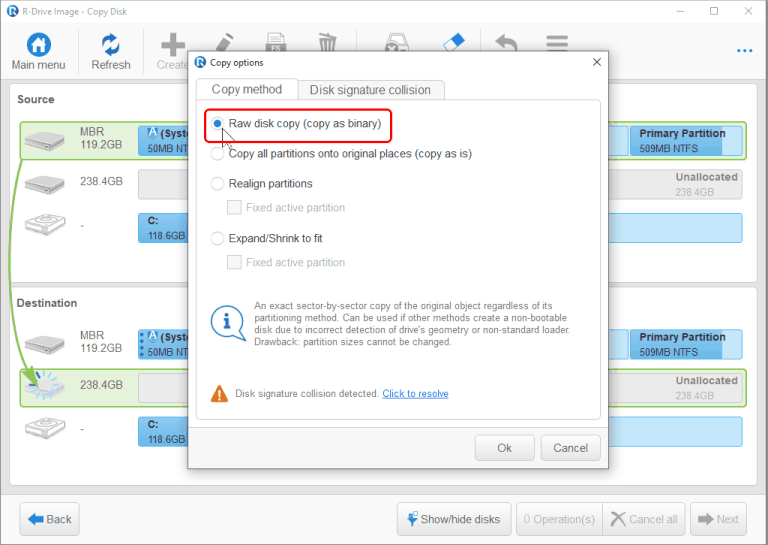Click the Show/hide disks button

pyautogui.click(x=454, y=519)
